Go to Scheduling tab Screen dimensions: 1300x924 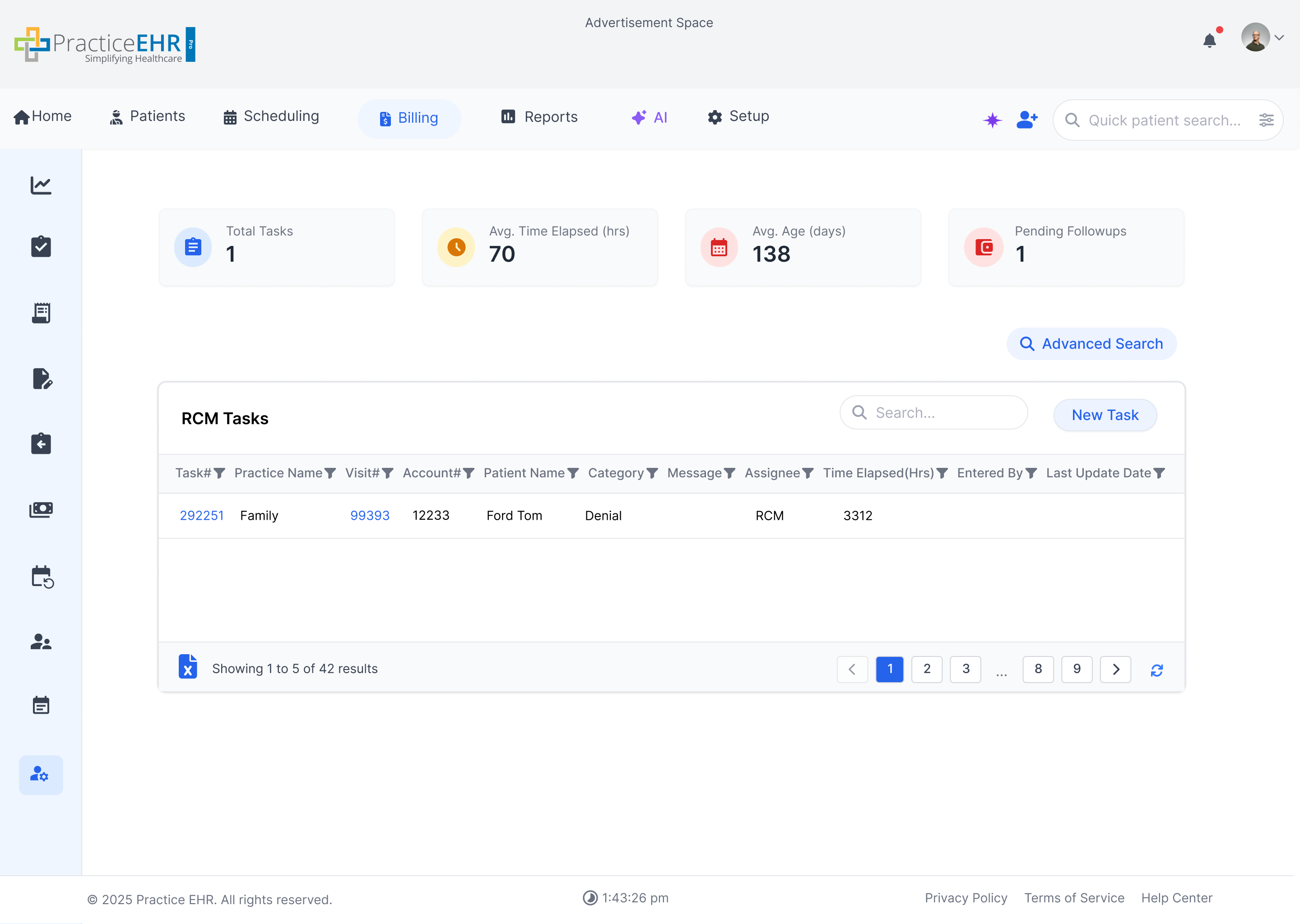pos(271,117)
